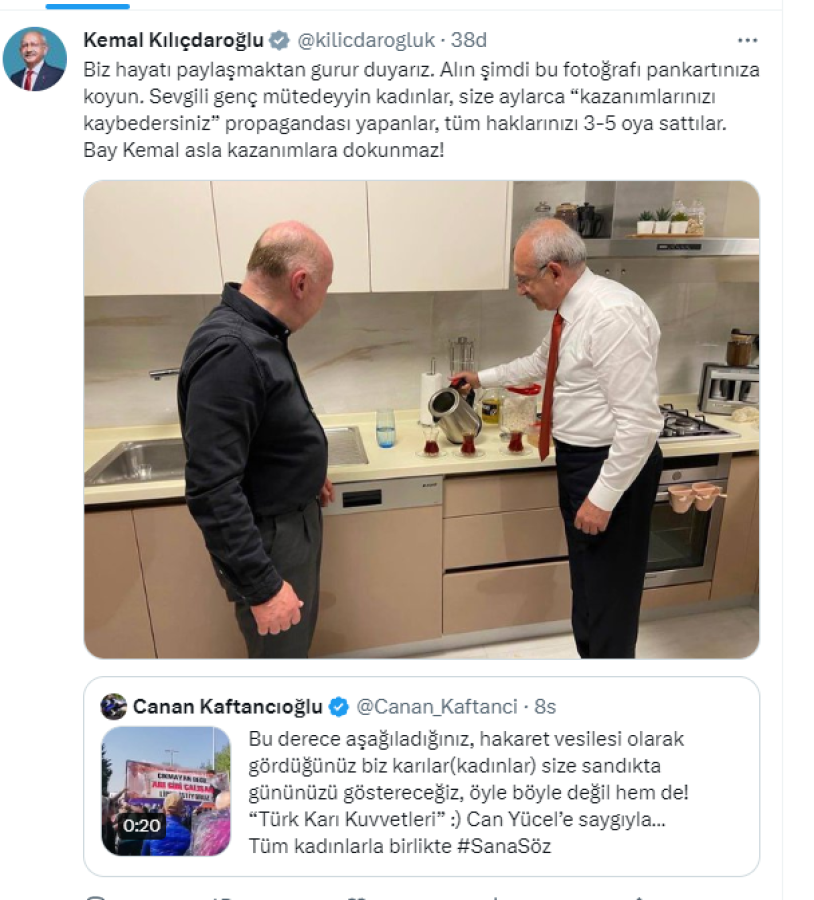Click the partially visible reply icon under the tweet
Image resolution: width=814 pixels, height=900 pixels.
tap(95, 897)
